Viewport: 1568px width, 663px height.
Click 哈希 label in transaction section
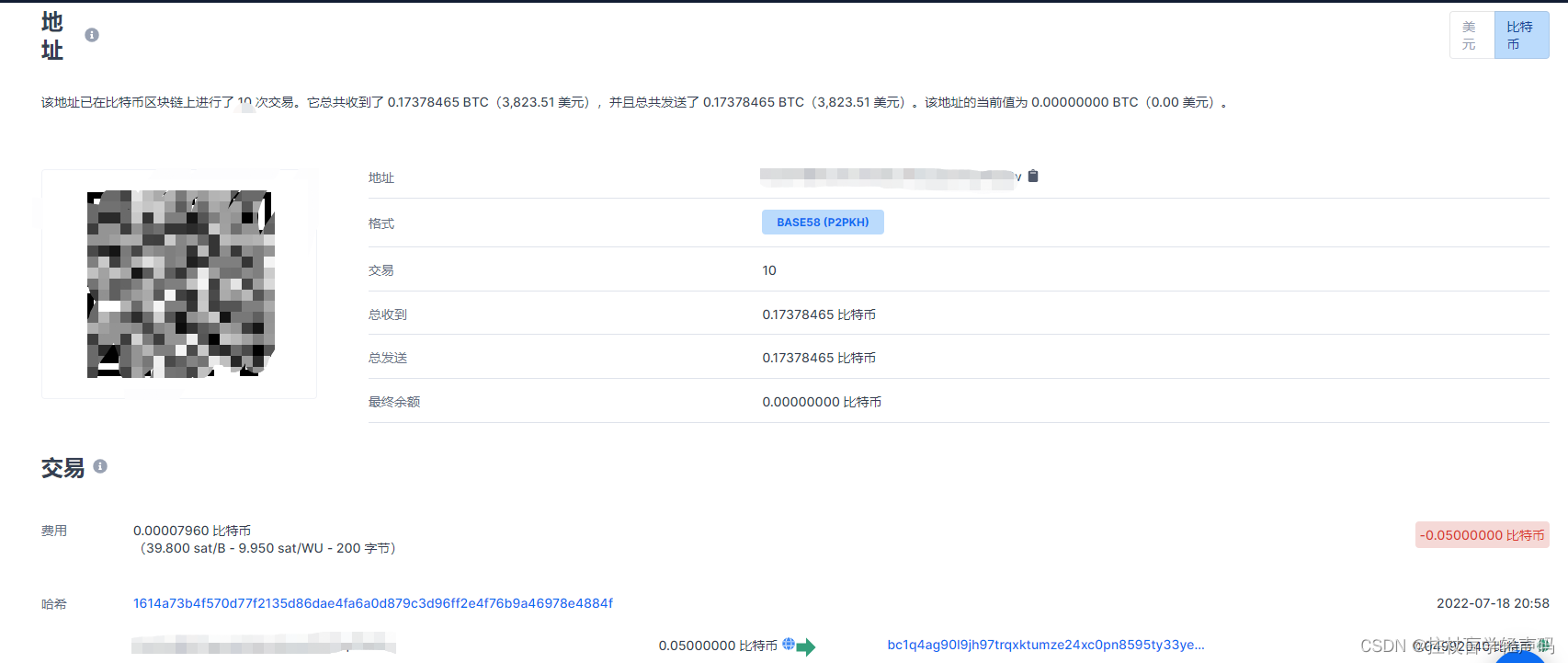pyautogui.click(x=54, y=604)
